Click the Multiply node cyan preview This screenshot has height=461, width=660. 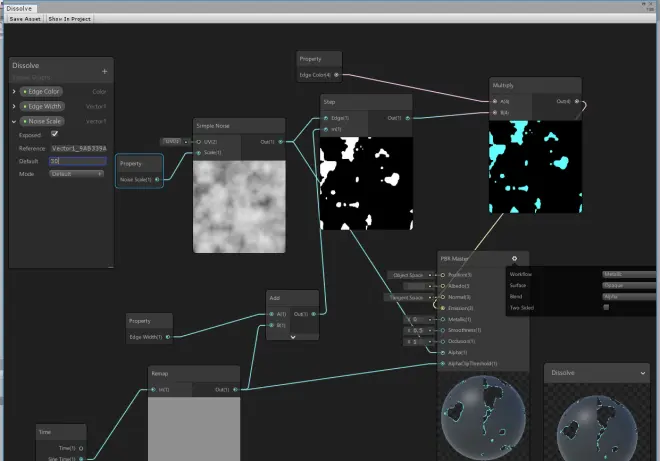[x=535, y=167]
